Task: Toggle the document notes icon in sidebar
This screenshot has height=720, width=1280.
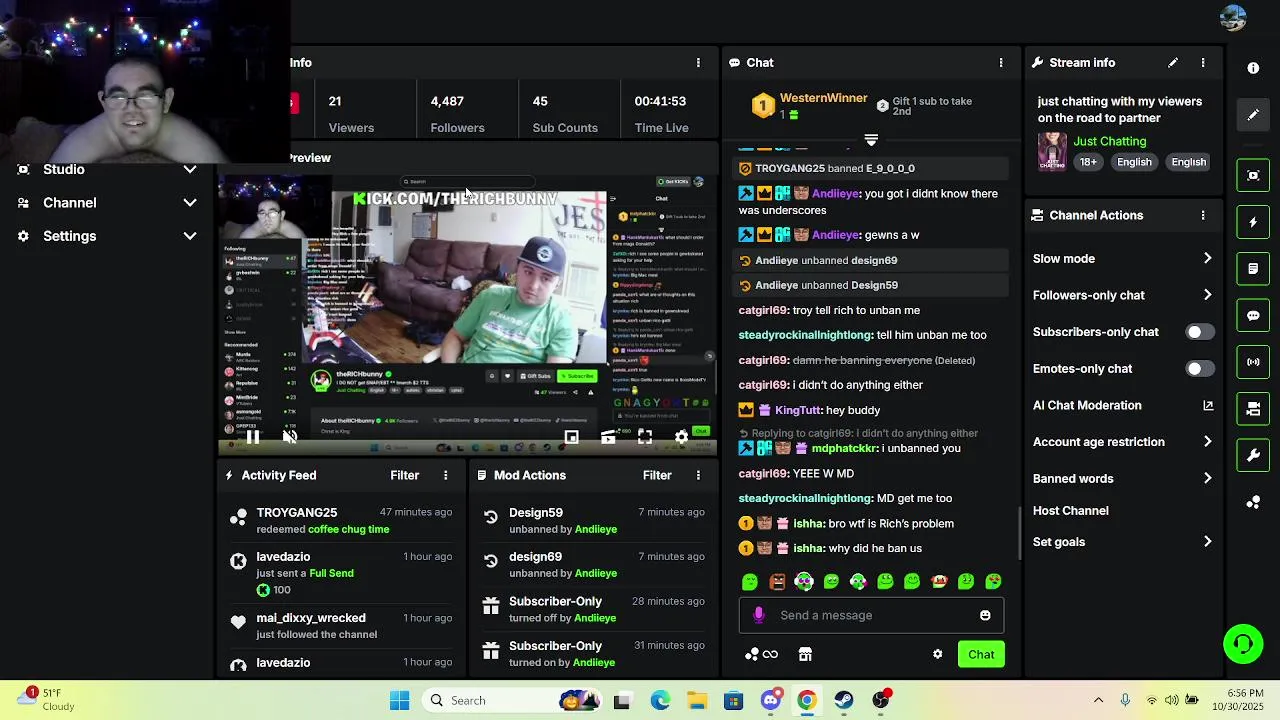Action: [1253, 269]
